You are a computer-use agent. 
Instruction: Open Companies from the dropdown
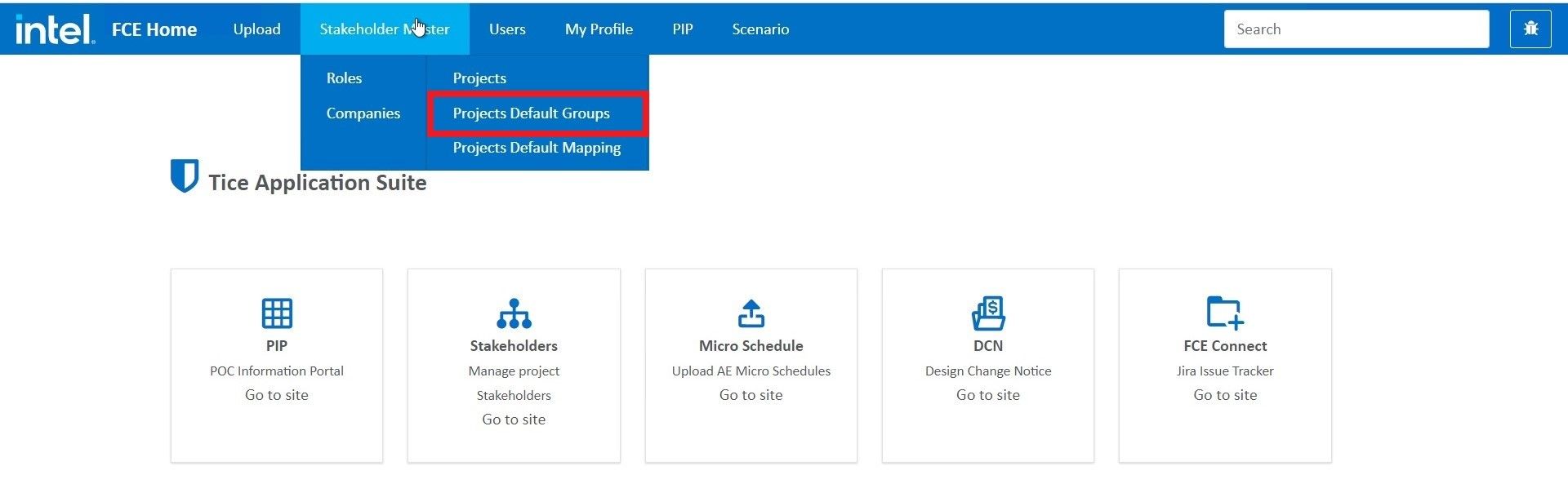coord(363,113)
